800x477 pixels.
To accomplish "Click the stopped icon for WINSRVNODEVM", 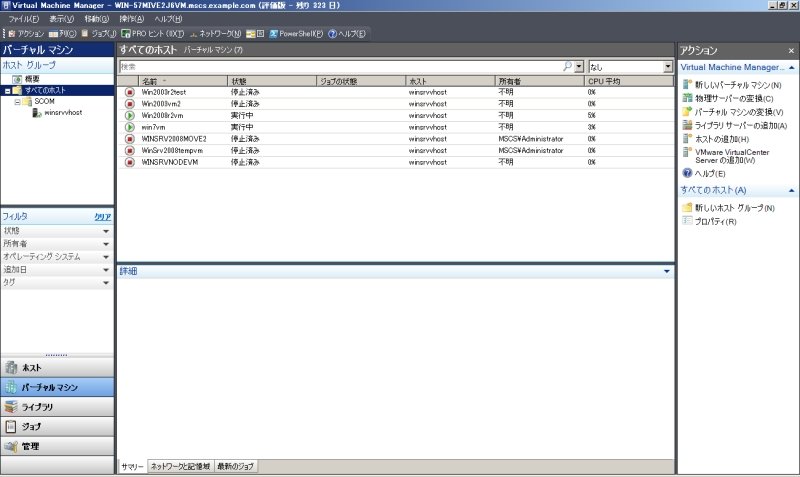I will pyautogui.click(x=130, y=162).
